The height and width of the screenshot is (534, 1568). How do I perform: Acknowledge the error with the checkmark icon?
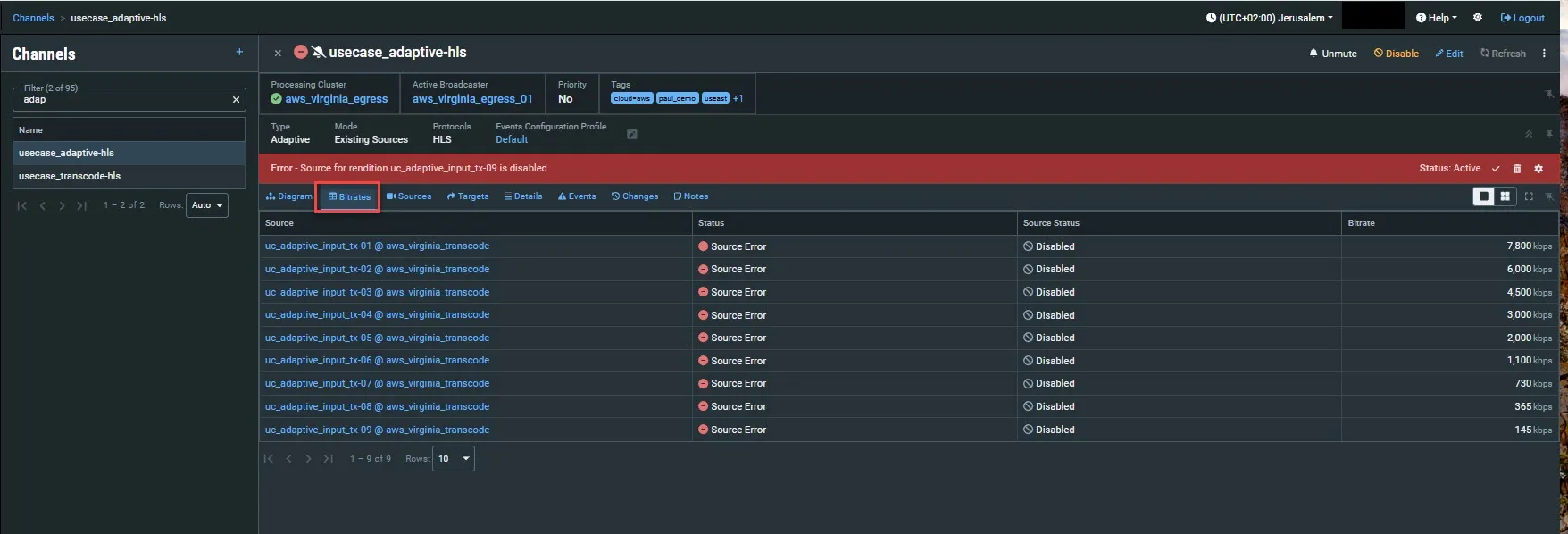(1496, 169)
